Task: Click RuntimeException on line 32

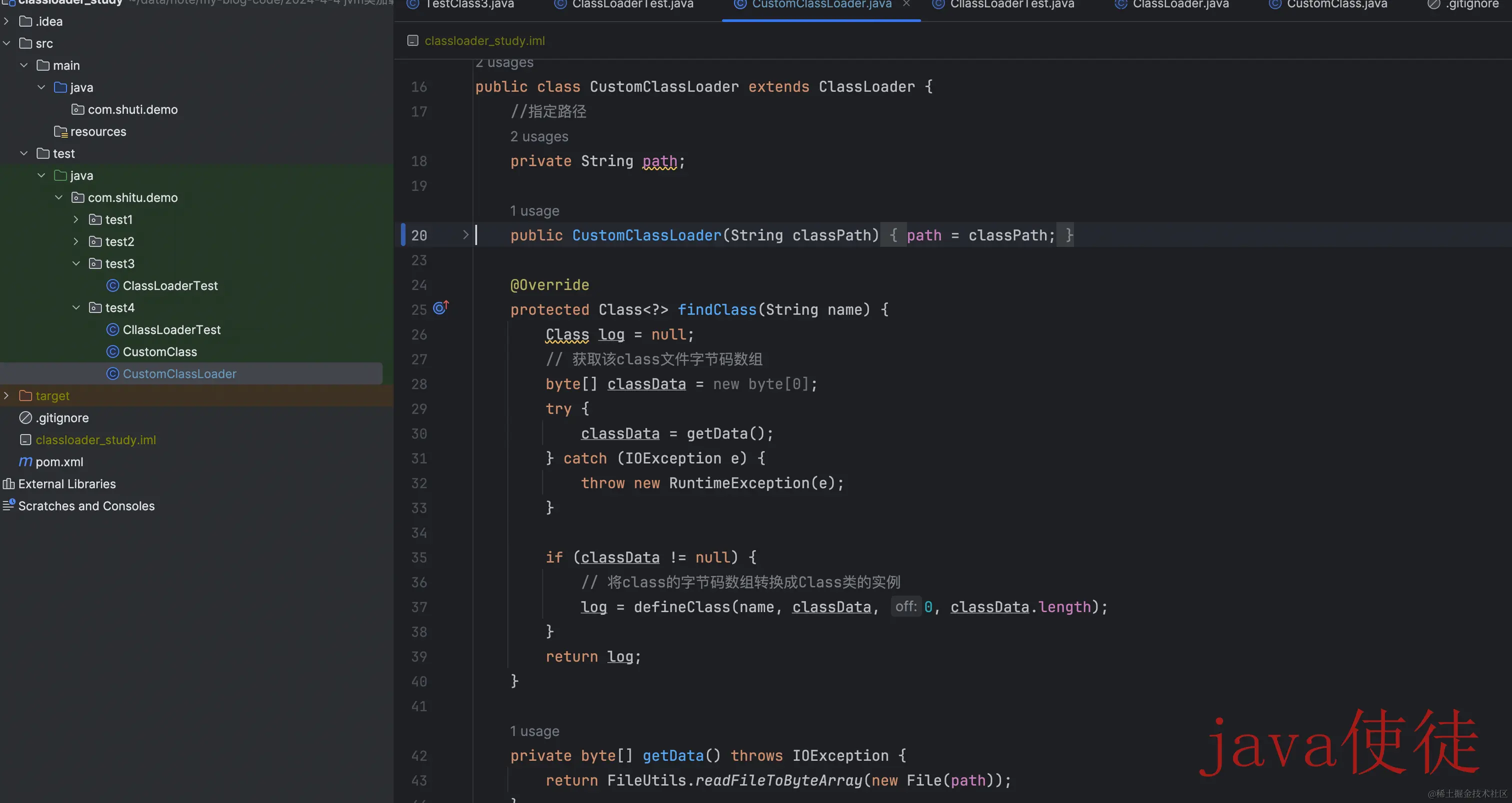Action: coord(739,483)
